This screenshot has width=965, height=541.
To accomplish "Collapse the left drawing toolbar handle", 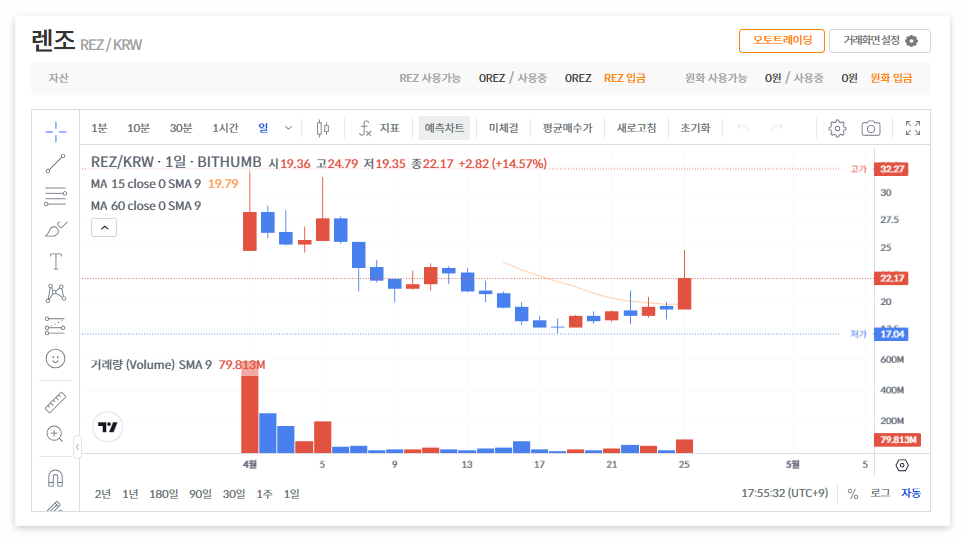I will (x=77, y=447).
